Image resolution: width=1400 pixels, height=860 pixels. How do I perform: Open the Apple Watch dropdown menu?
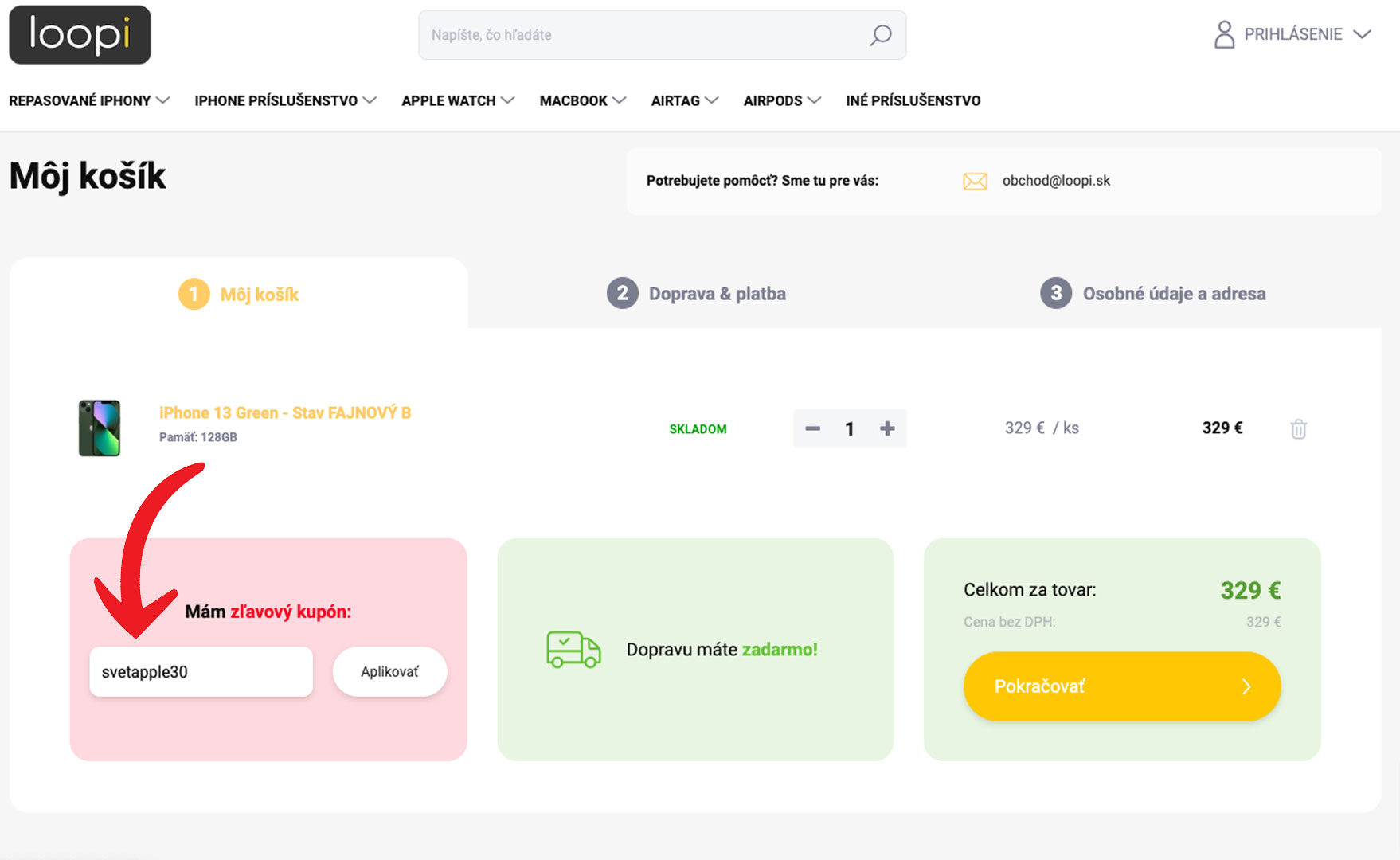(457, 100)
